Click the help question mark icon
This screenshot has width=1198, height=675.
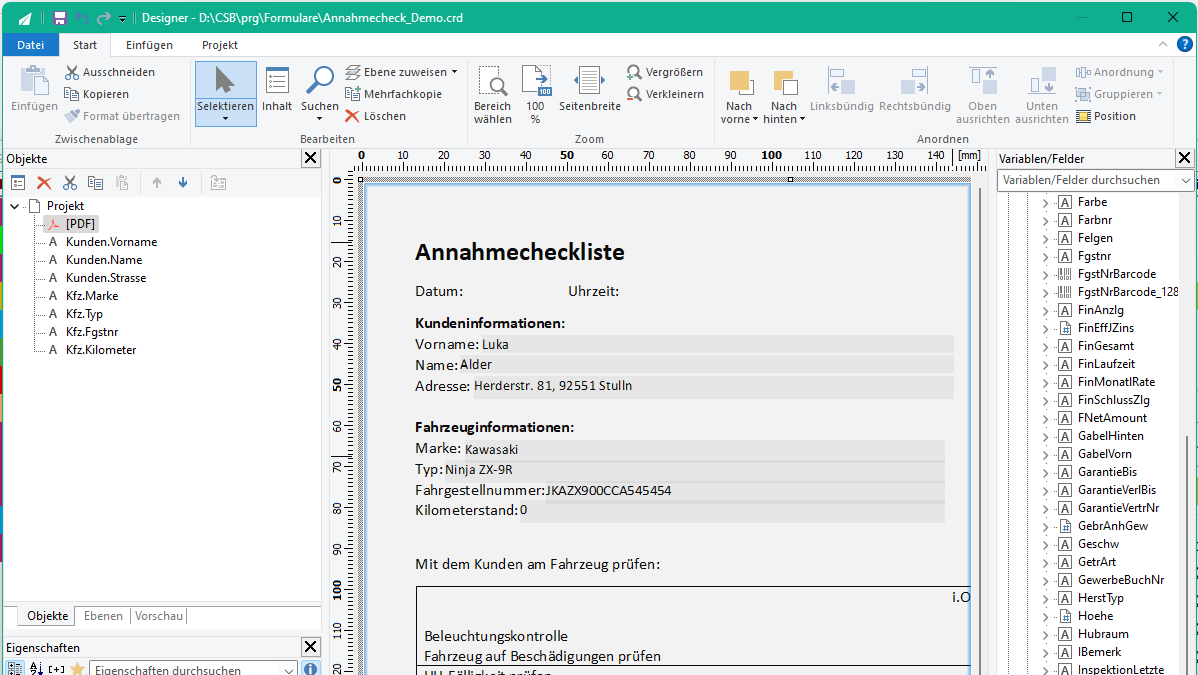coord(1184,44)
